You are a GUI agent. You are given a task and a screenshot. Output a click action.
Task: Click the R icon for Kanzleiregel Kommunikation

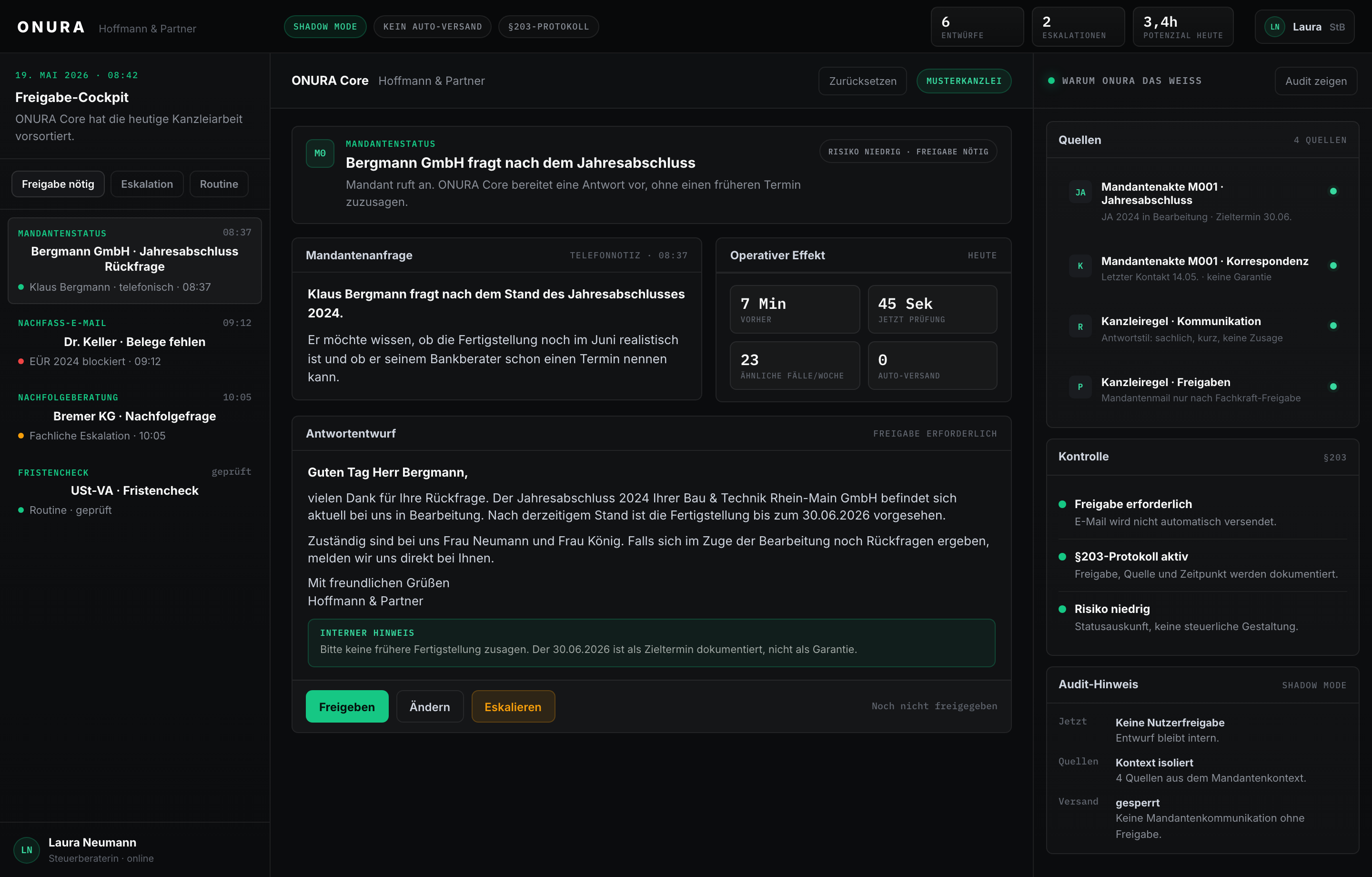tap(1080, 327)
